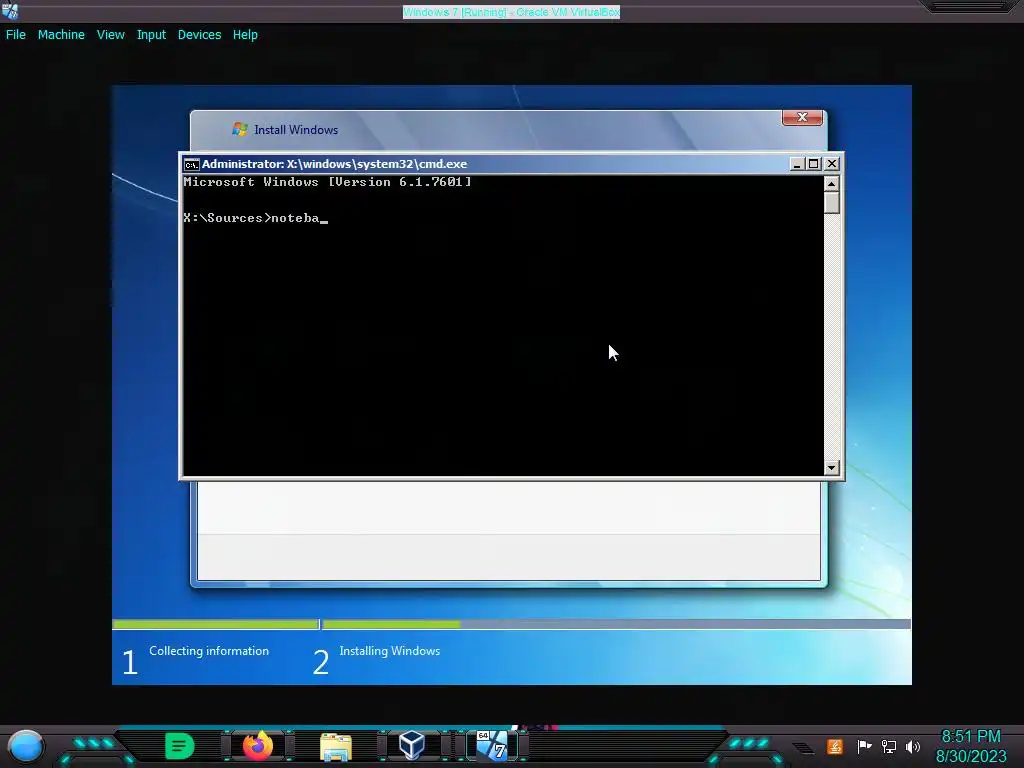Click the command prompt scrollbar down arrow
1024x768 pixels.
point(831,468)
